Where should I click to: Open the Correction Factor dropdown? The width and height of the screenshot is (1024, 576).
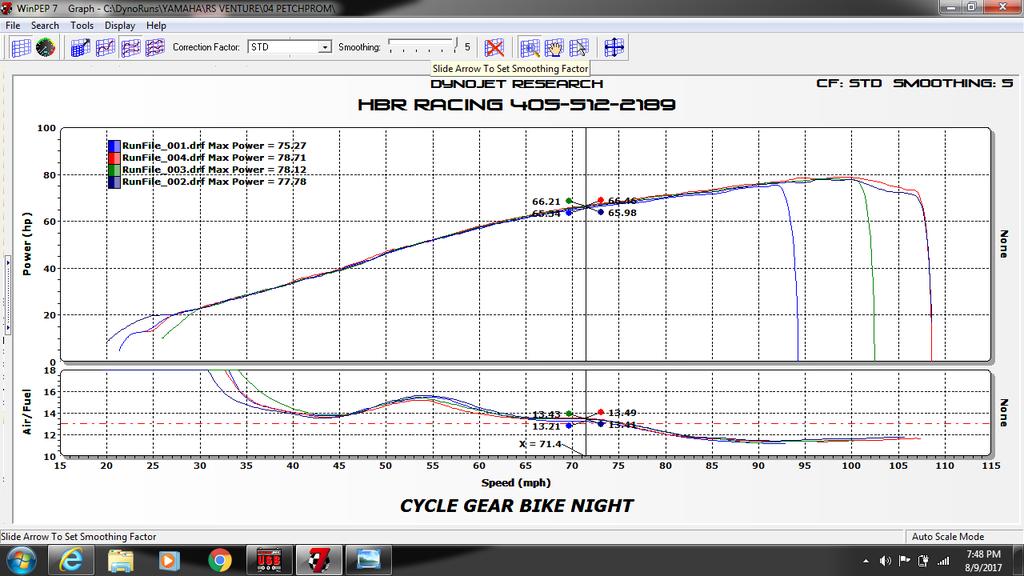coord(324,47)
